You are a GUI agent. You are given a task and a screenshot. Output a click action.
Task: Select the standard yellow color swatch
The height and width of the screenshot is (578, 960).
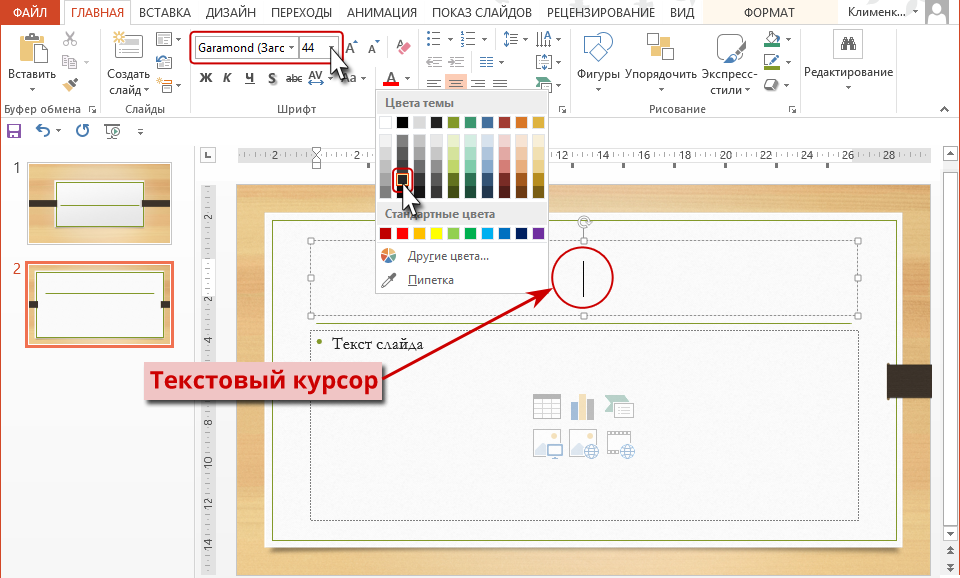click(436, 233)
